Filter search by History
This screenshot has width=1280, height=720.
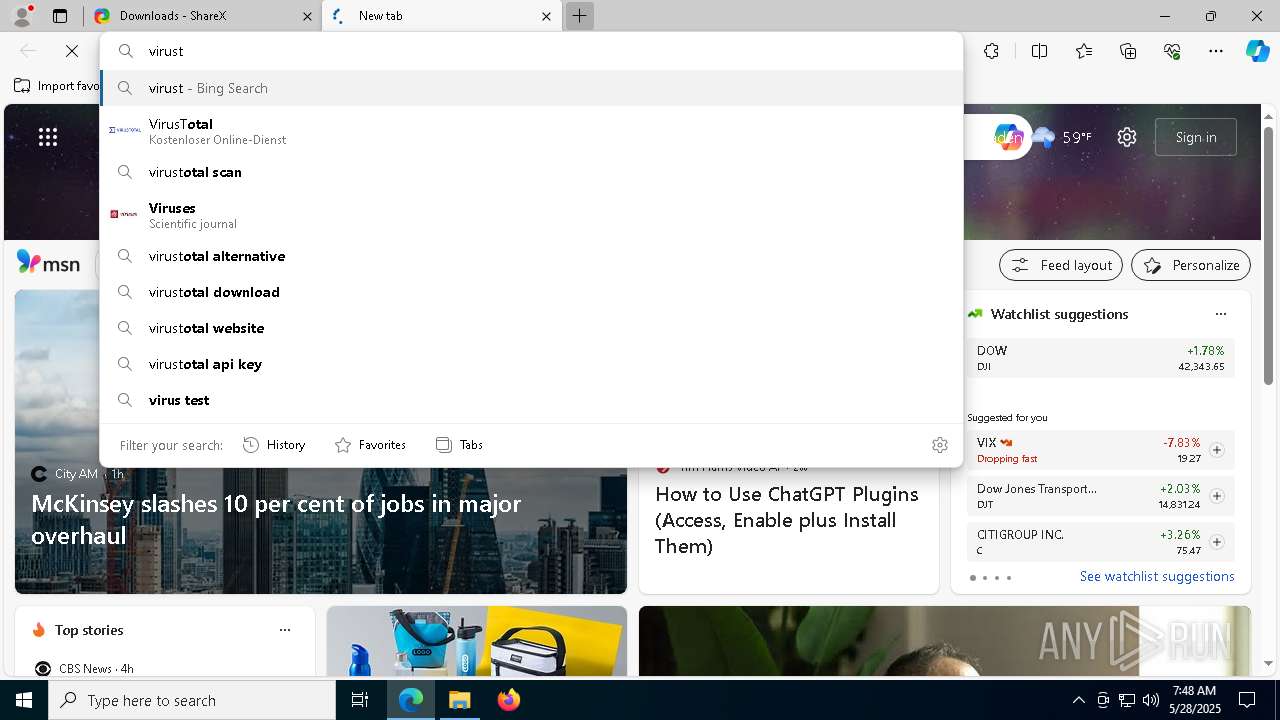[x=274, y=445]
